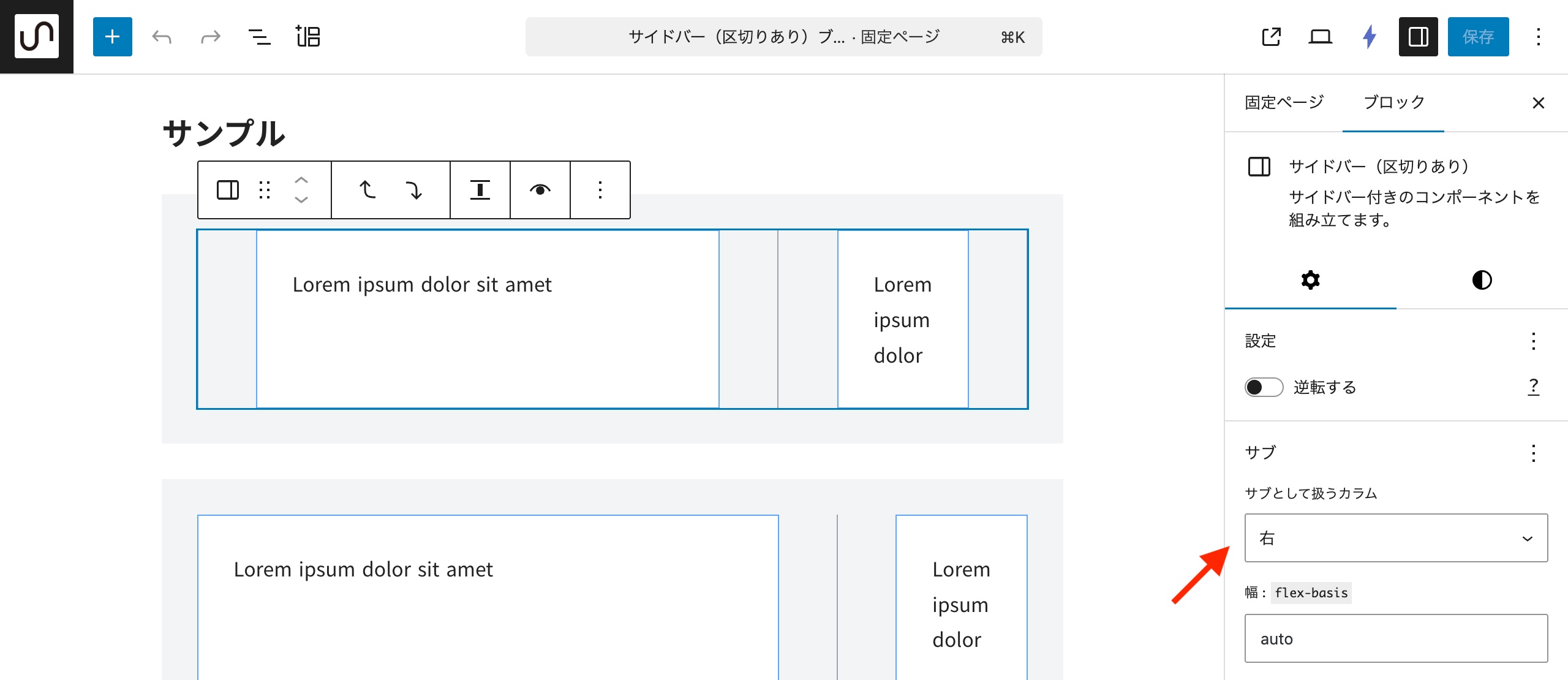Select the vertical alignment toolbar icon

[x=480, y=190]
